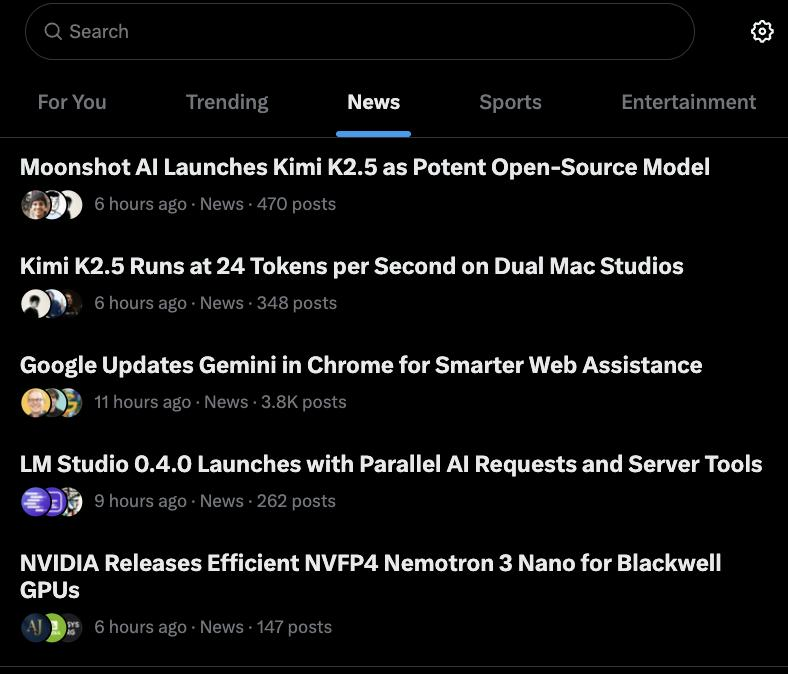The height and width of the screenshot is (674, 788).
Task: Click the magnifier icon in search bar
Action: [x=53, y=32]
